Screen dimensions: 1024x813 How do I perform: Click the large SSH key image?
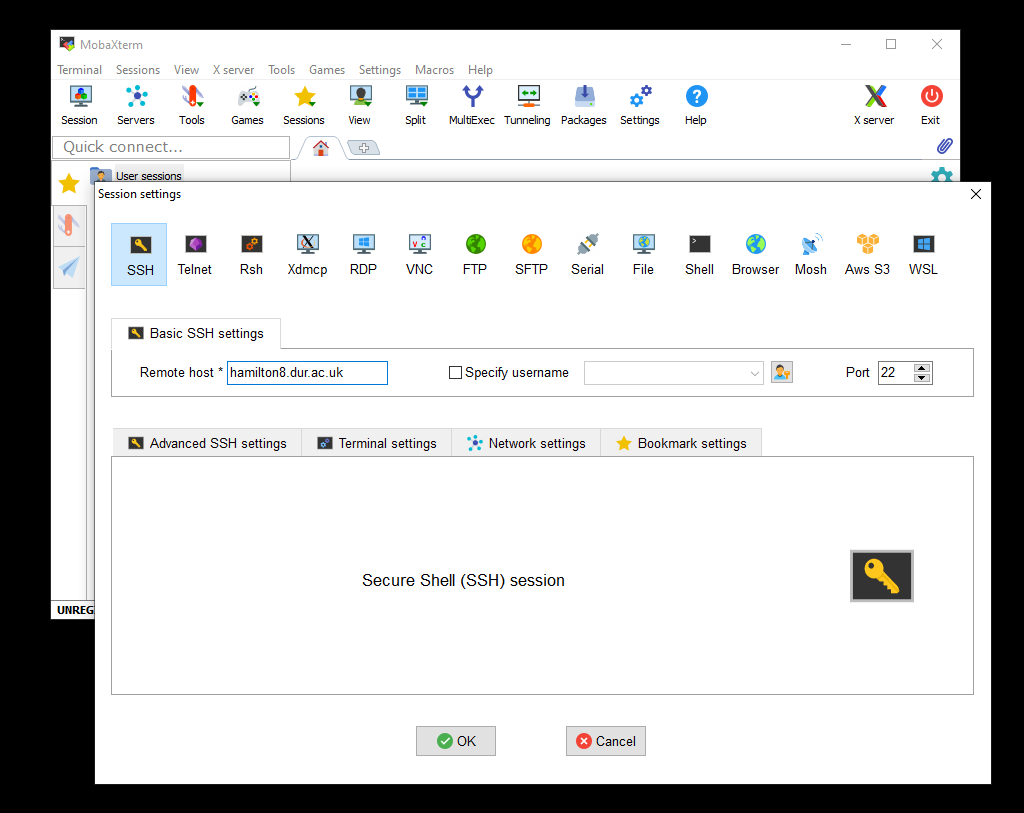[x=882, y=576]
